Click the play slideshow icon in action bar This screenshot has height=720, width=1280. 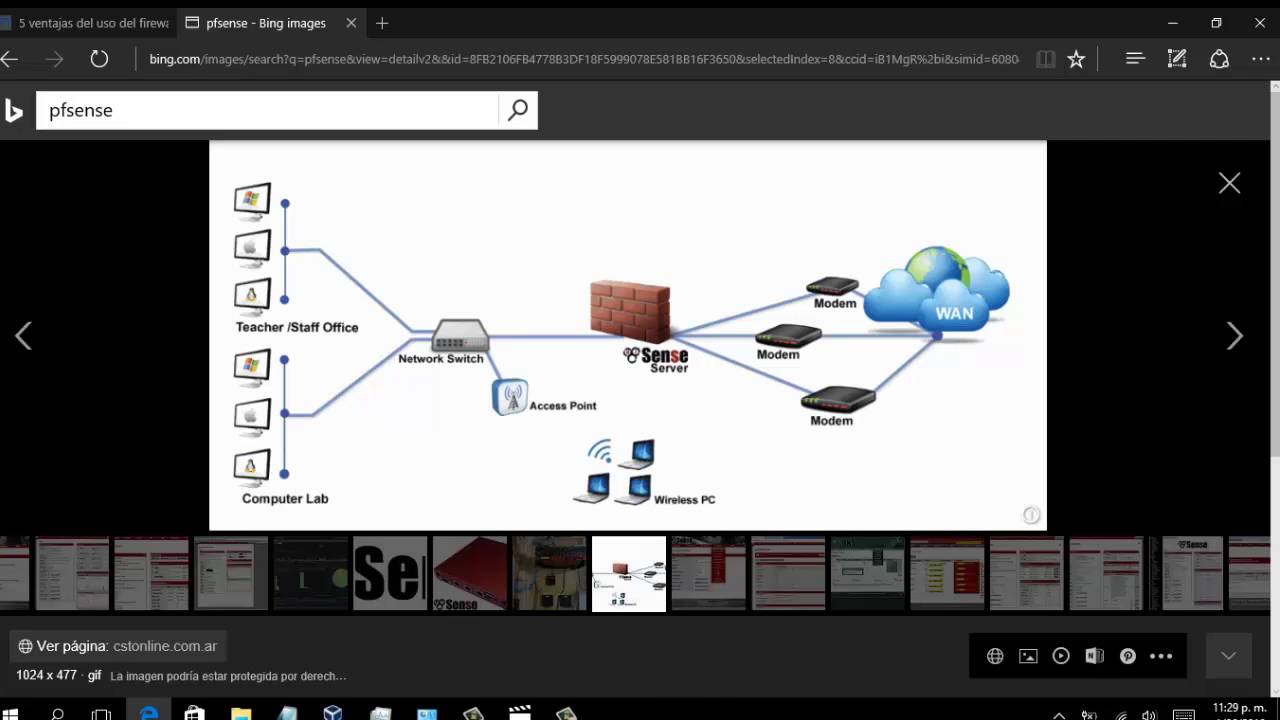1061,656
